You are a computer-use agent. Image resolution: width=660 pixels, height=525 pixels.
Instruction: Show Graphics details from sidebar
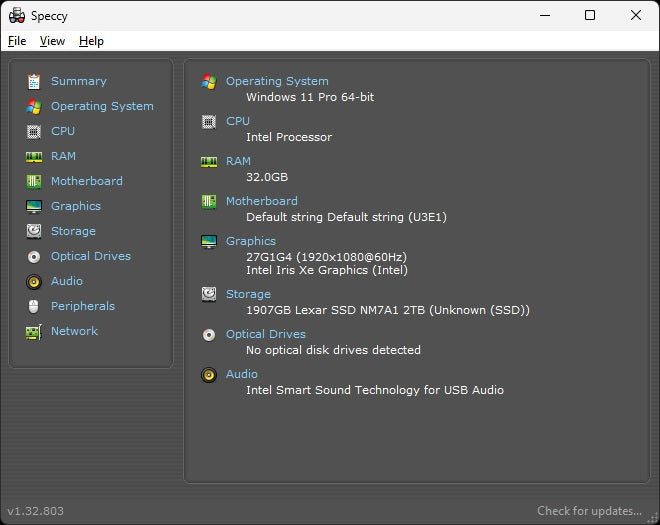pyautogui.click(x=76, y=206)
